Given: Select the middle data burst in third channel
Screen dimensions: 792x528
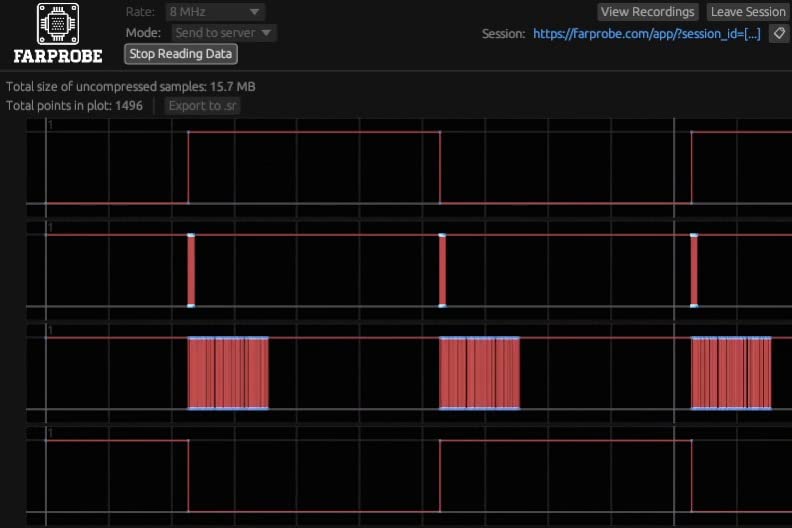Looking at the screenshot, I should (480, 373).
